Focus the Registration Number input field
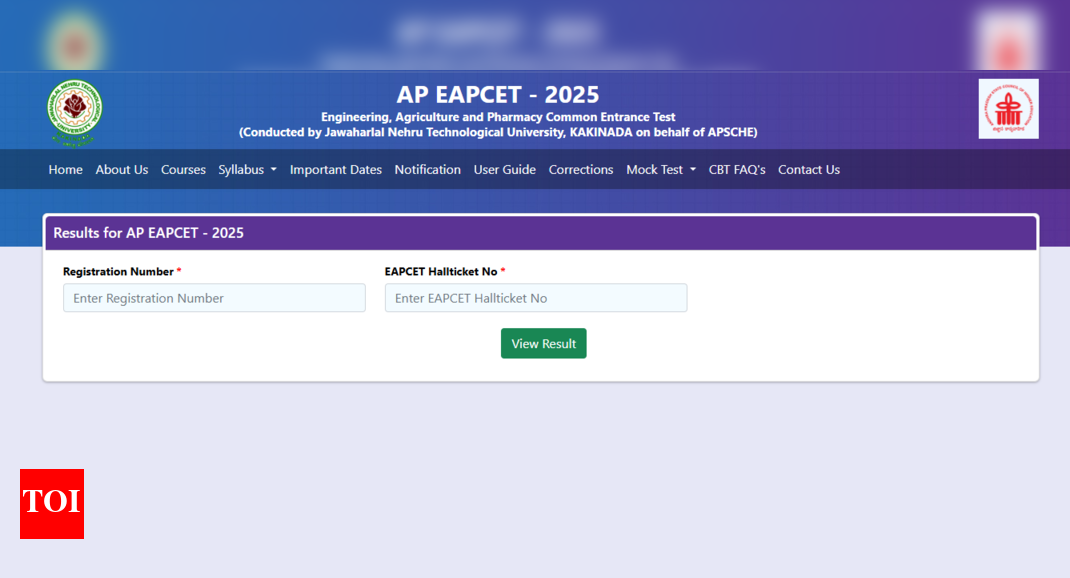Viewport: 1070px width, 578px height. point(214,298)
